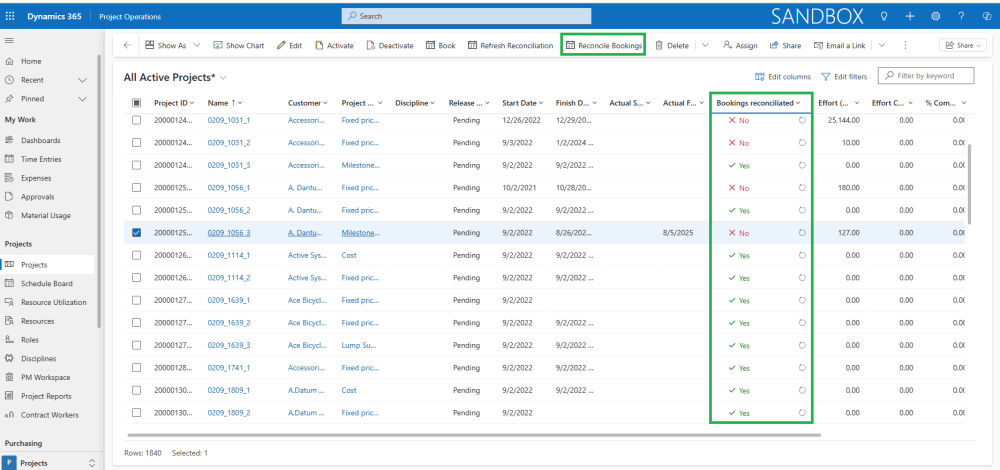The width and height of the screenshot is (1000, 470).
Task: Click the lightbulb icon in top bar
Action: point(883,16)
